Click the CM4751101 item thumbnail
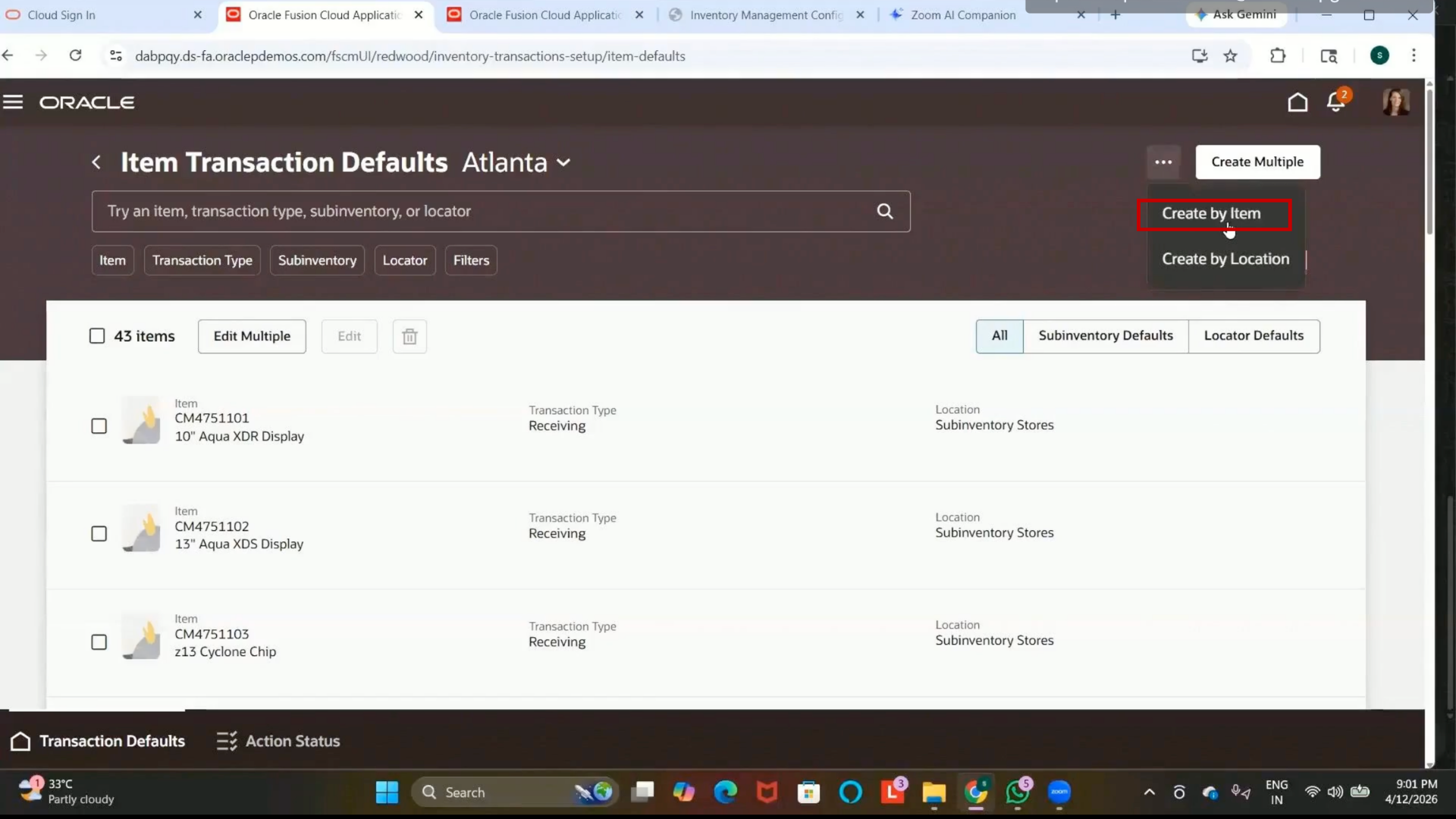 [x=142, y=420]
